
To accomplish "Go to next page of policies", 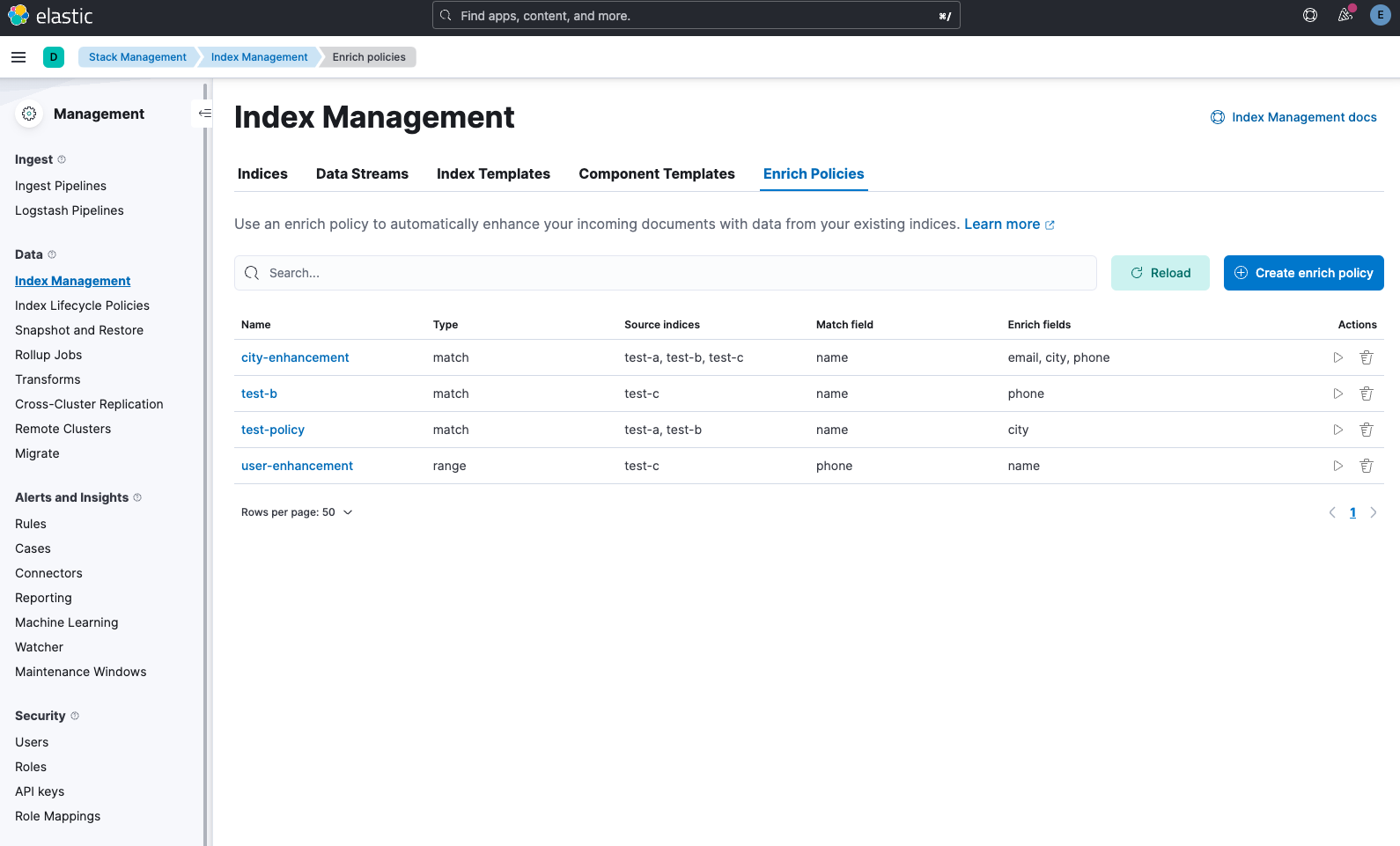I will [1373, 512].
